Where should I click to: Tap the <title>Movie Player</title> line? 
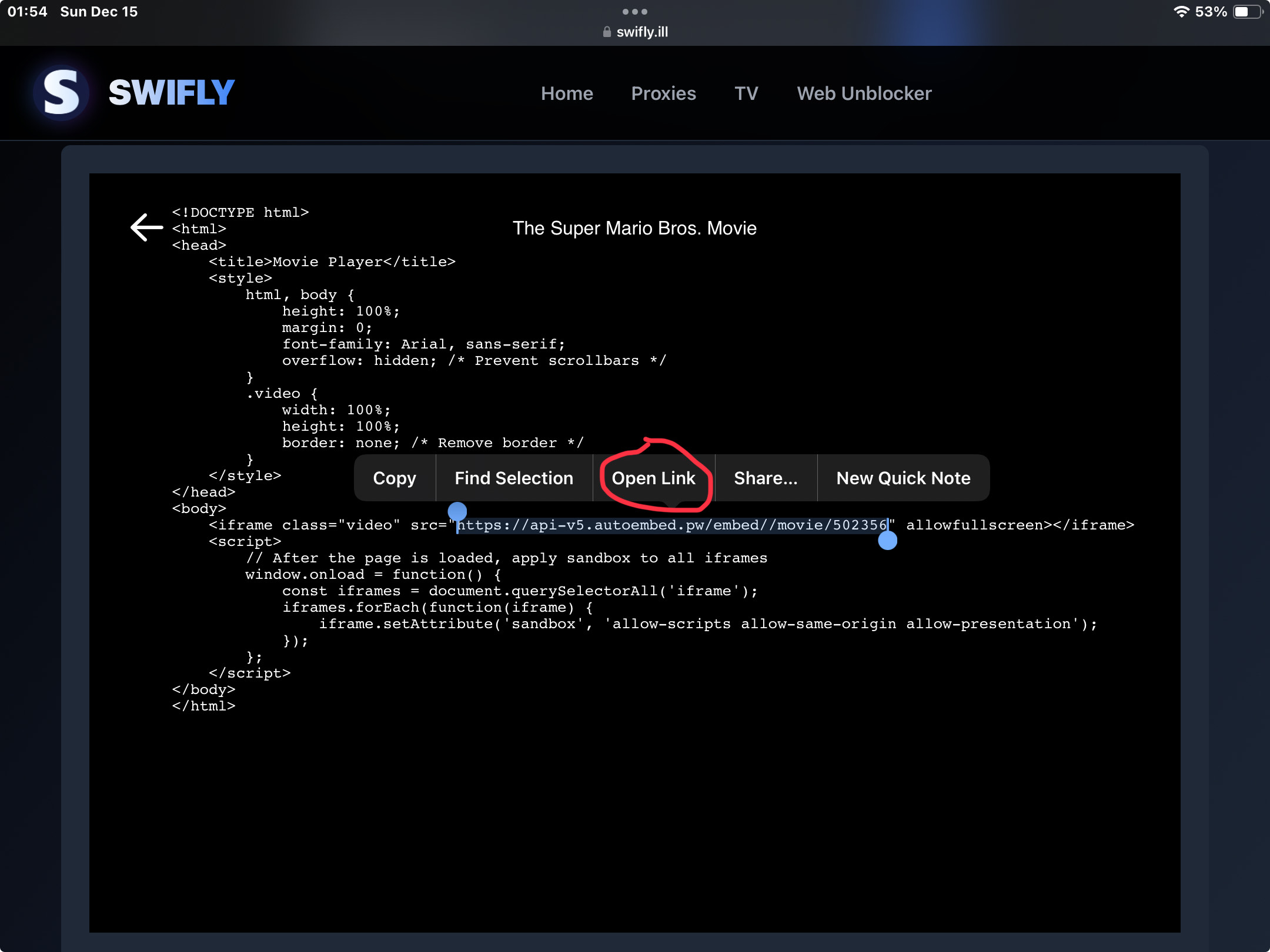coord(332,262)
